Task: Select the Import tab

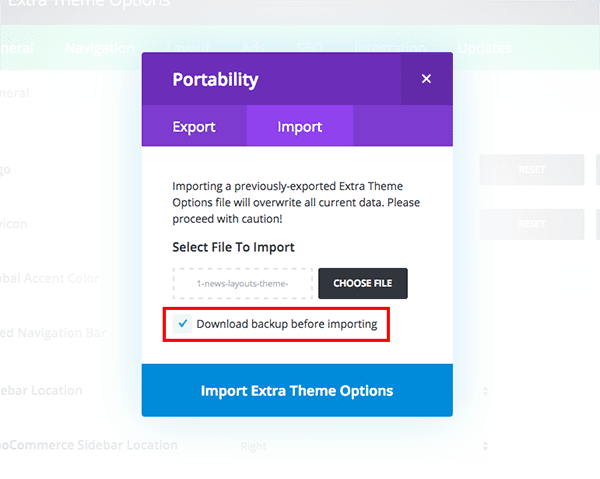Action: 300,127
